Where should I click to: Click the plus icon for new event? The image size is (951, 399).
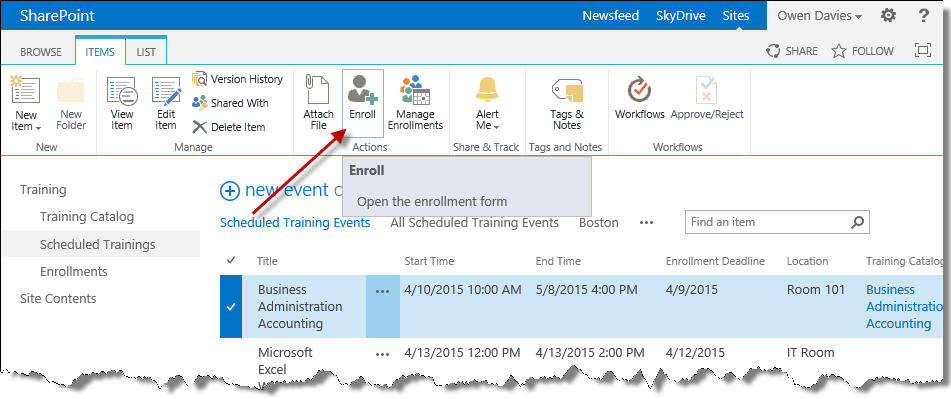pos(230,191)
